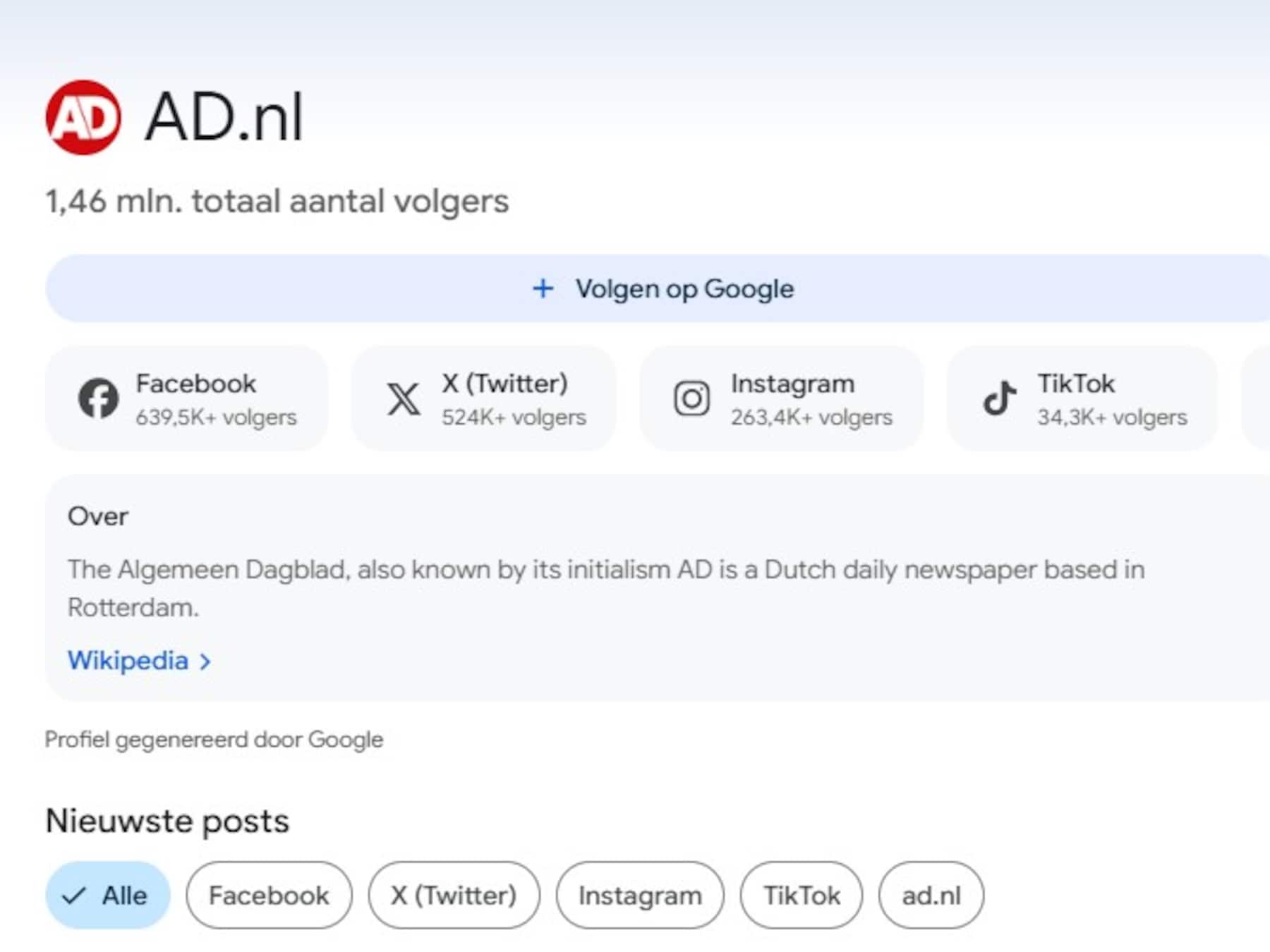
Task: Toggle the Facebook posts filter chip
Action: (x=269, y=895)
